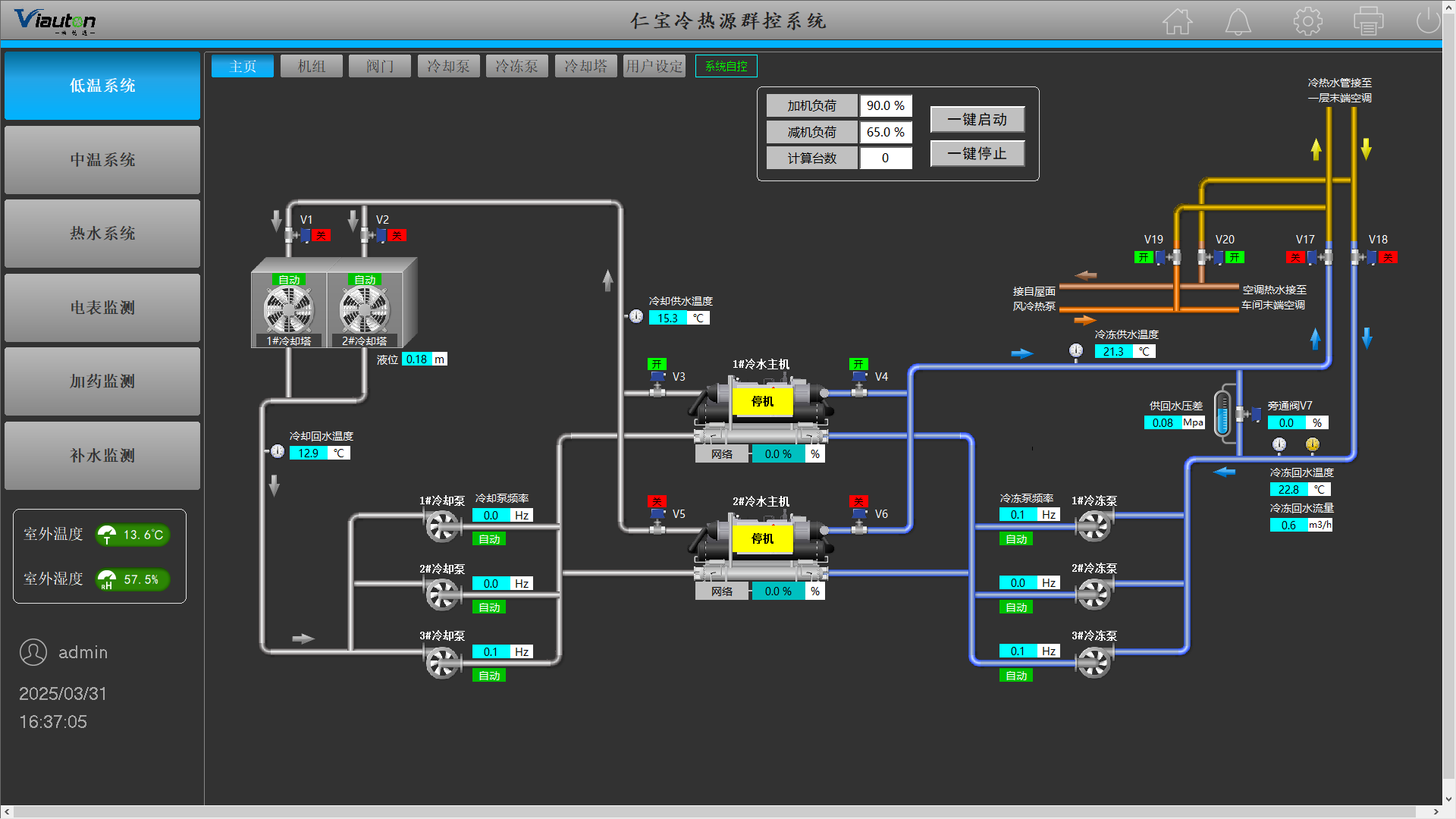Click the 1#冷却泵 pump icon

point(442,526)
